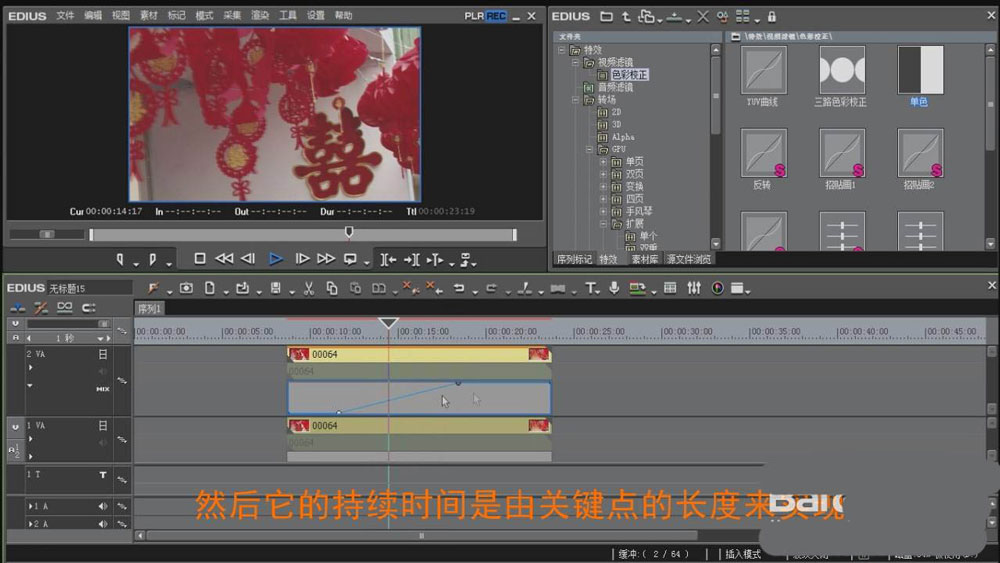Click the Stop playback button
This screenshot has height=563, width=1000.
(200, 258)
